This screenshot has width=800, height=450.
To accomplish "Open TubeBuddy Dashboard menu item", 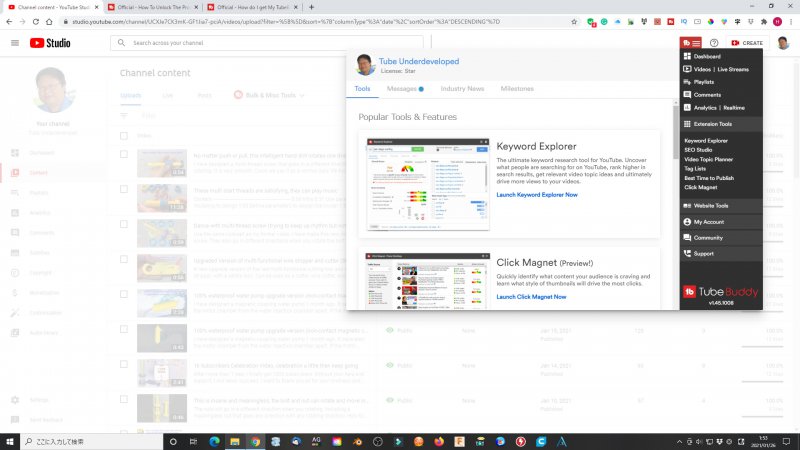I will [x=708, y=57].
